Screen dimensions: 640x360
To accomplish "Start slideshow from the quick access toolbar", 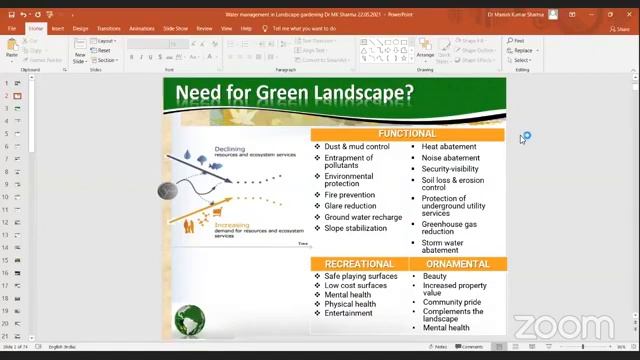I will click(x=50, y=15).
